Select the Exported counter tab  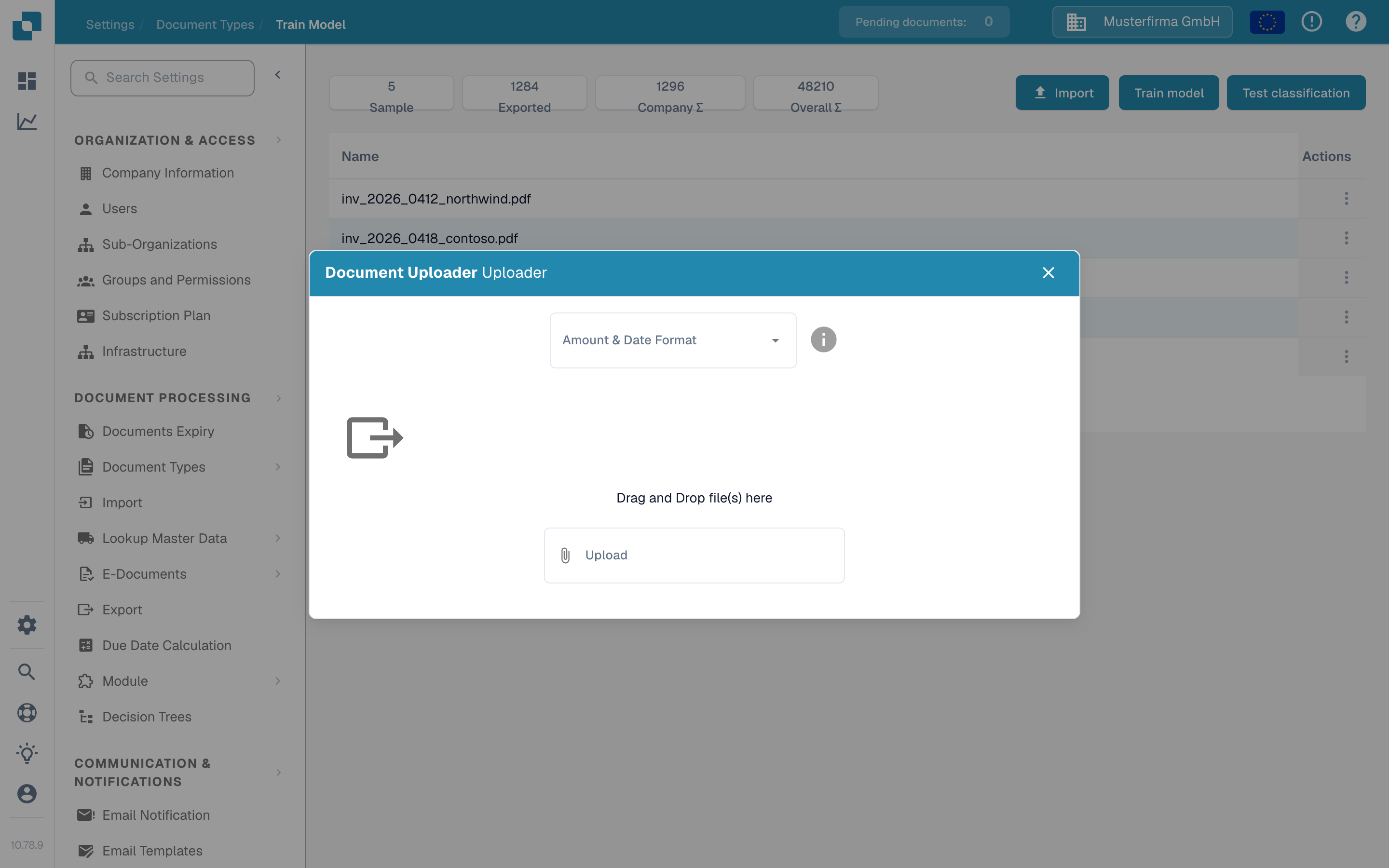(525, 93)
